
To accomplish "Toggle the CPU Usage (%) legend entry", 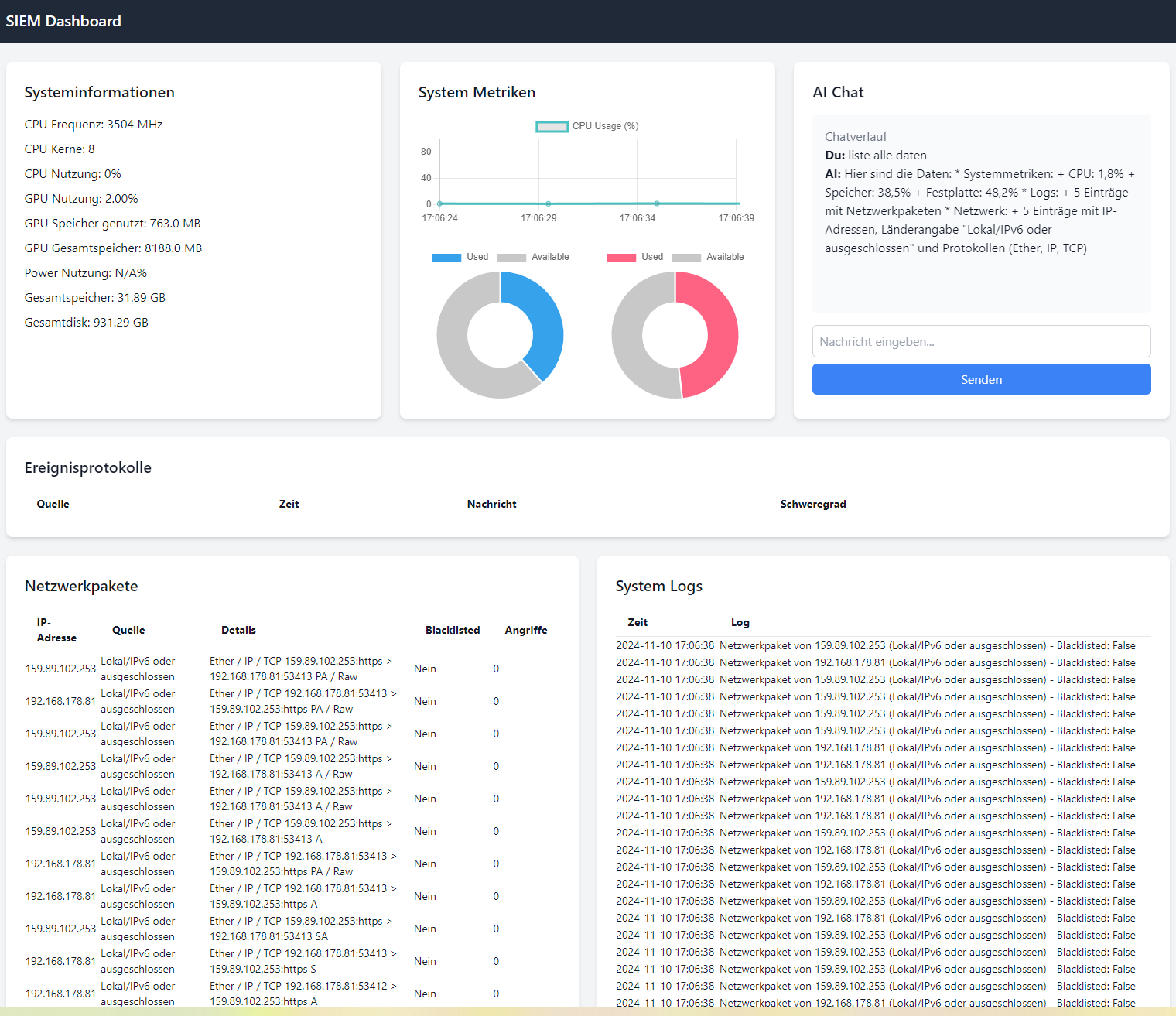I will point(587,126).
